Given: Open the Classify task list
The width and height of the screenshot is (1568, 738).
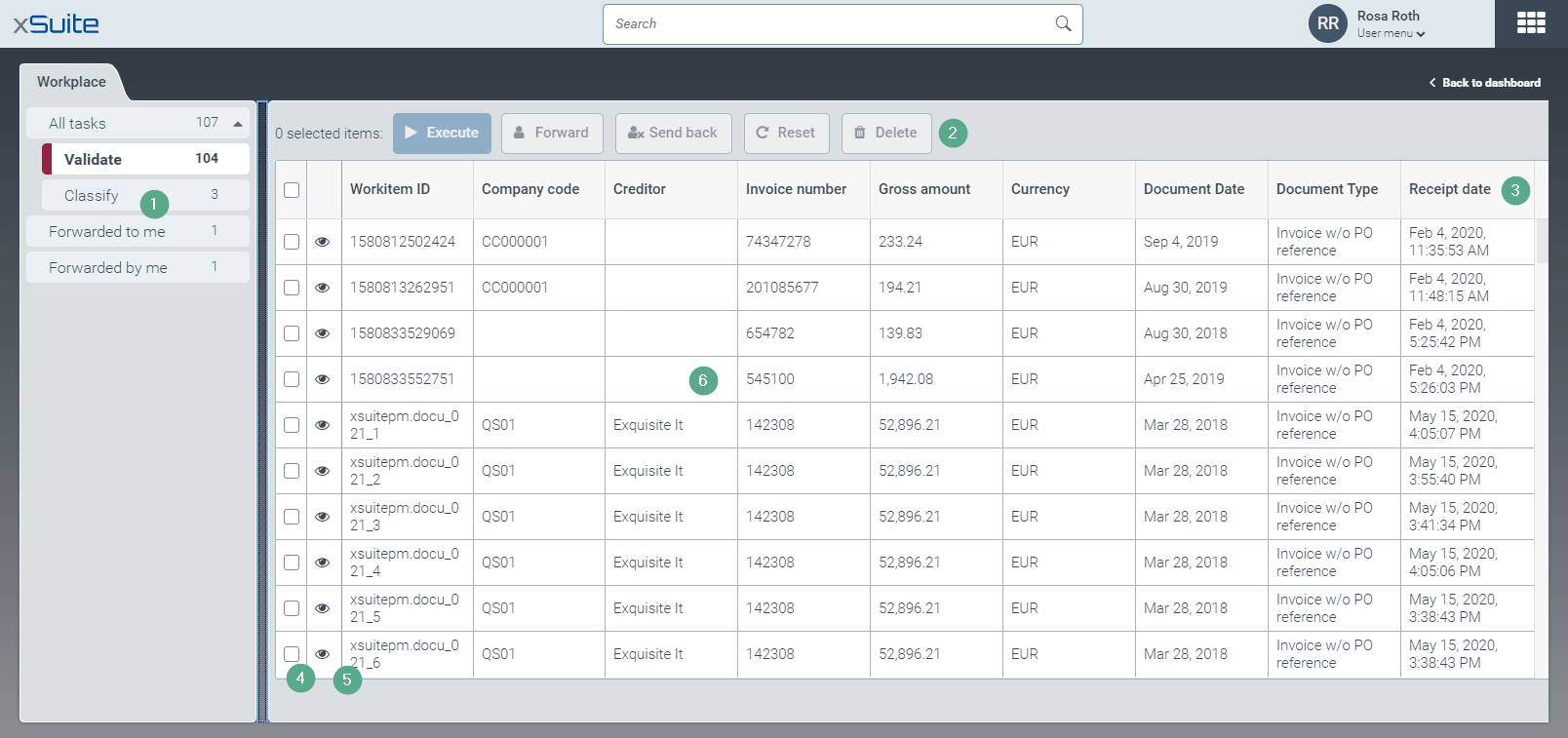Looking at the screenshot, I should [x=92, y=196].
